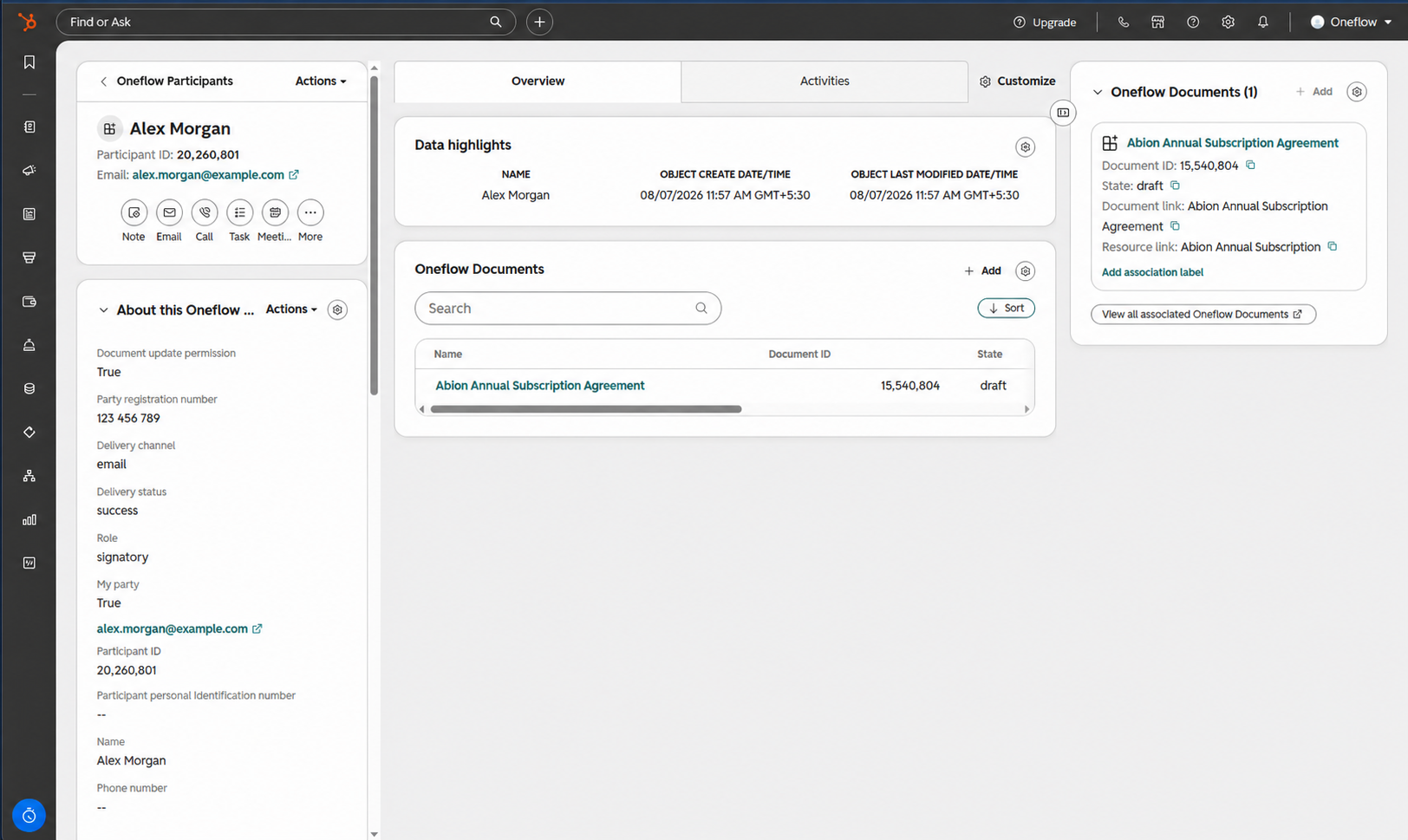This screenshot has height=840, width=1408.
Task: Click the plus create button beside search
Action: 539,22
